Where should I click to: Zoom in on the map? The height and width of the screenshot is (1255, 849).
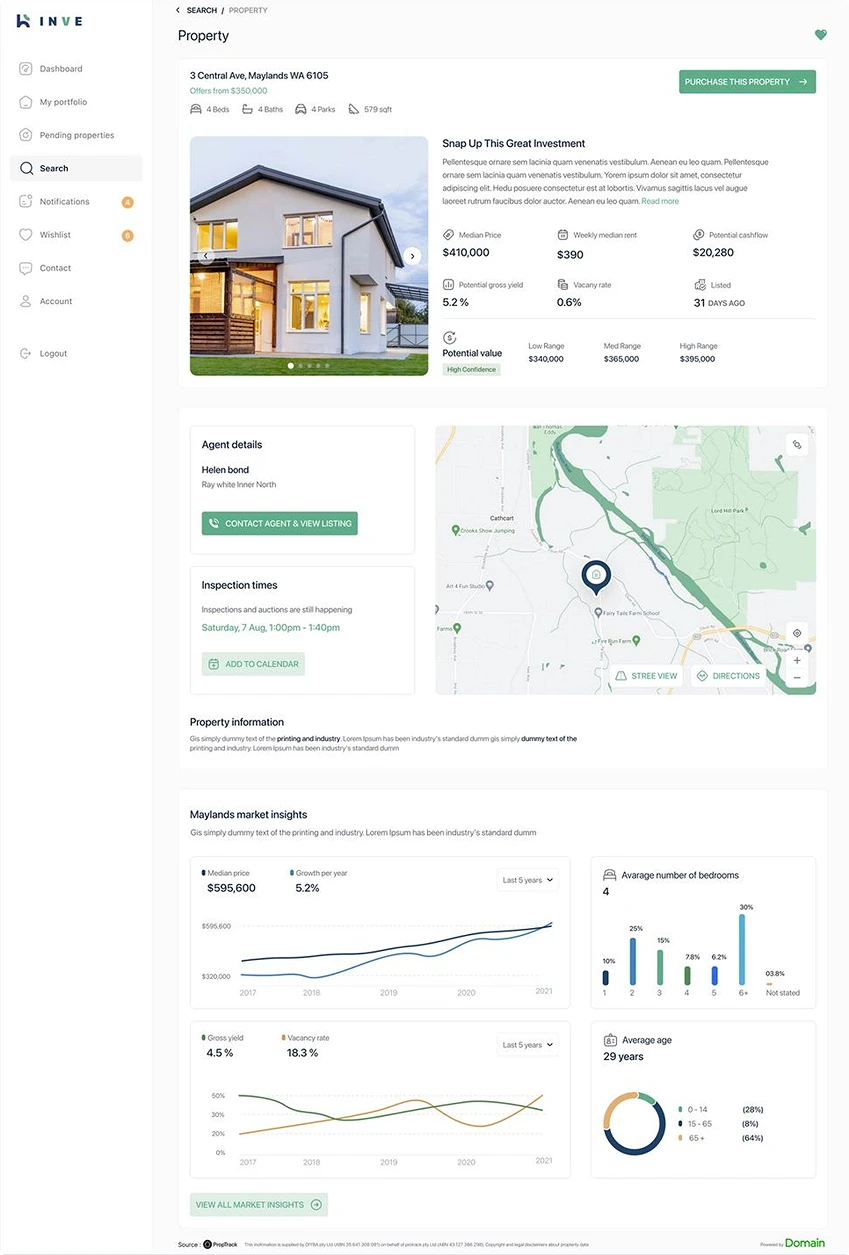click(797, 660)
